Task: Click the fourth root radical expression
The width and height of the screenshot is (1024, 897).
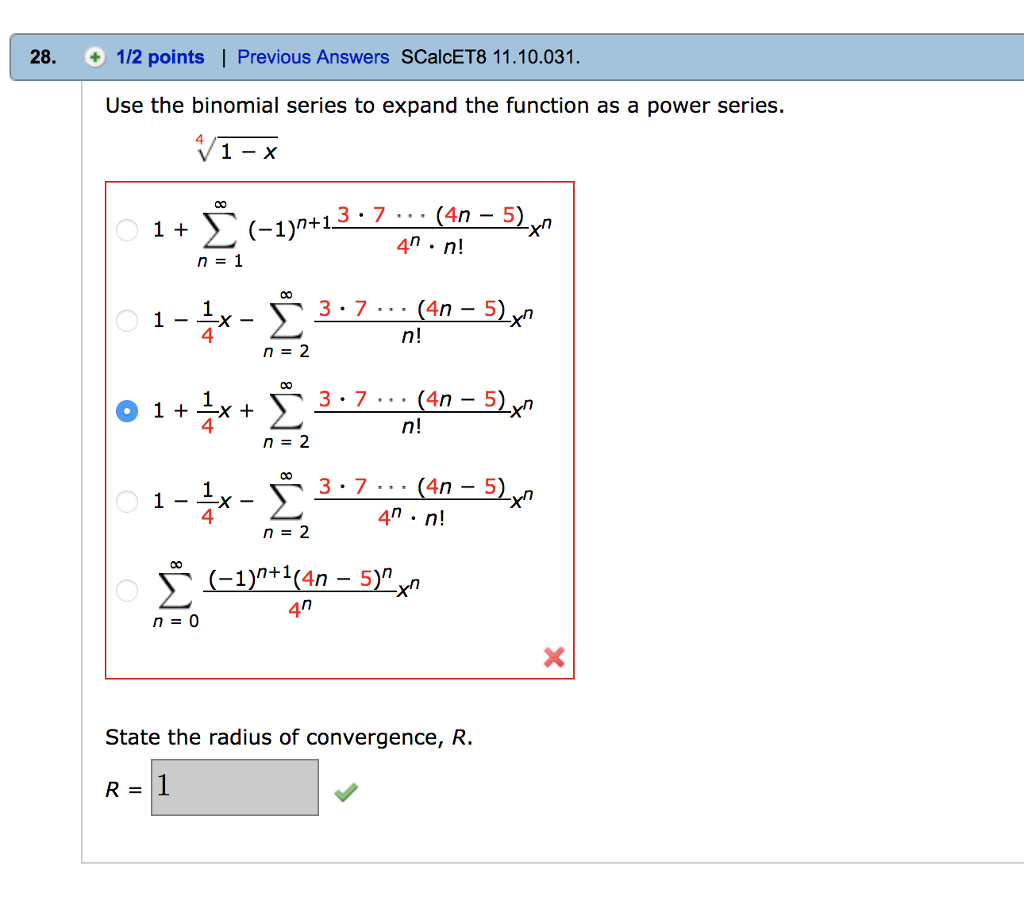Action: point(236,147)
